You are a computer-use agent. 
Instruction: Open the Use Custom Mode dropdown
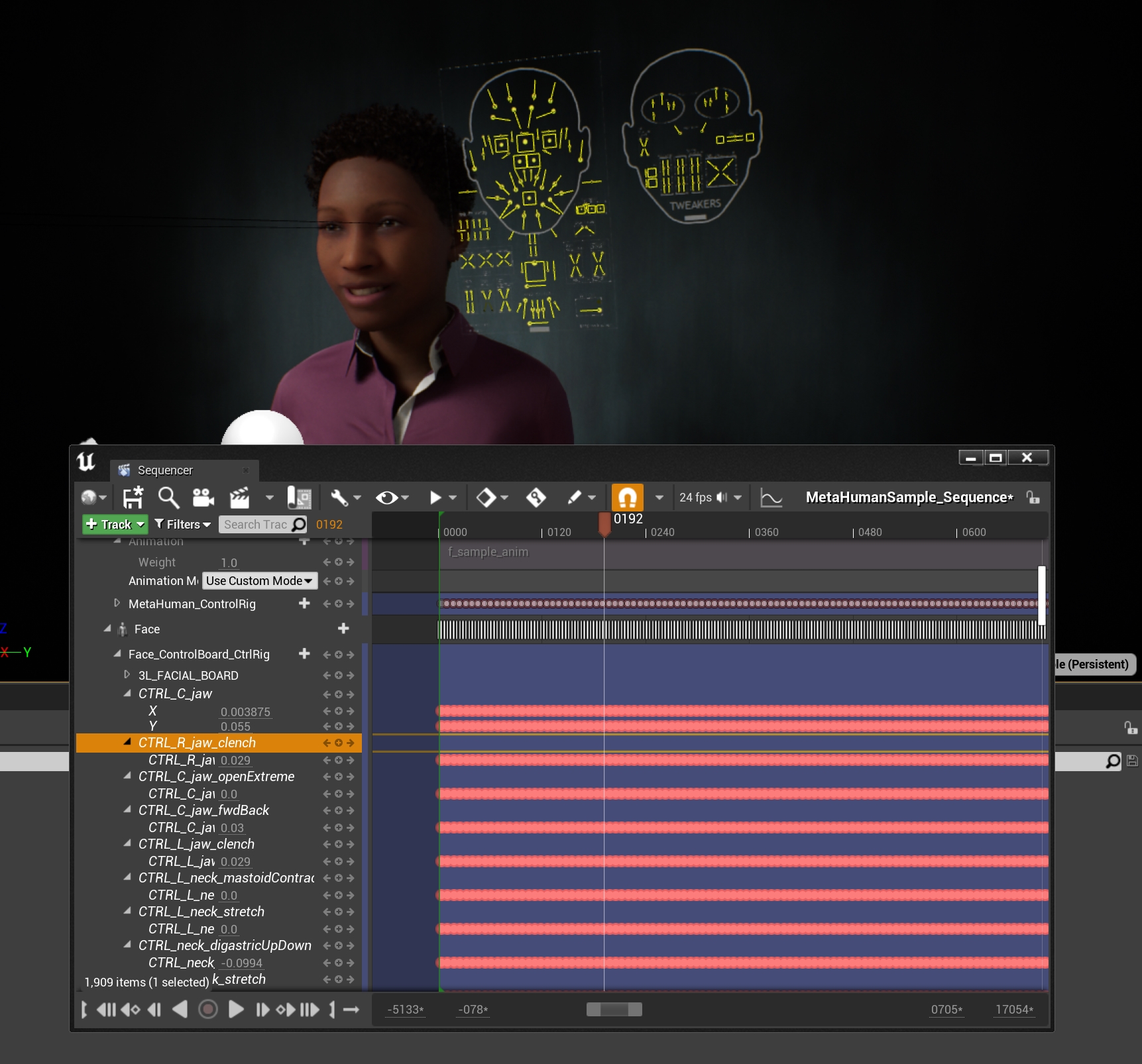coord(259,580)
